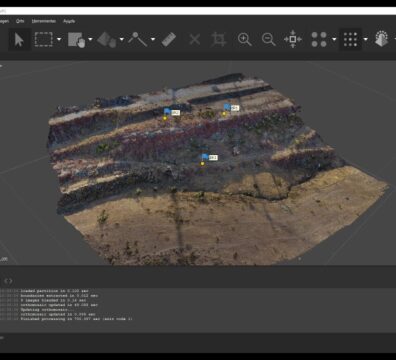Viewport: 396px width, 360px height.
Task: Zoom in with the magnifier plus icon
Action: click(245, 39)
